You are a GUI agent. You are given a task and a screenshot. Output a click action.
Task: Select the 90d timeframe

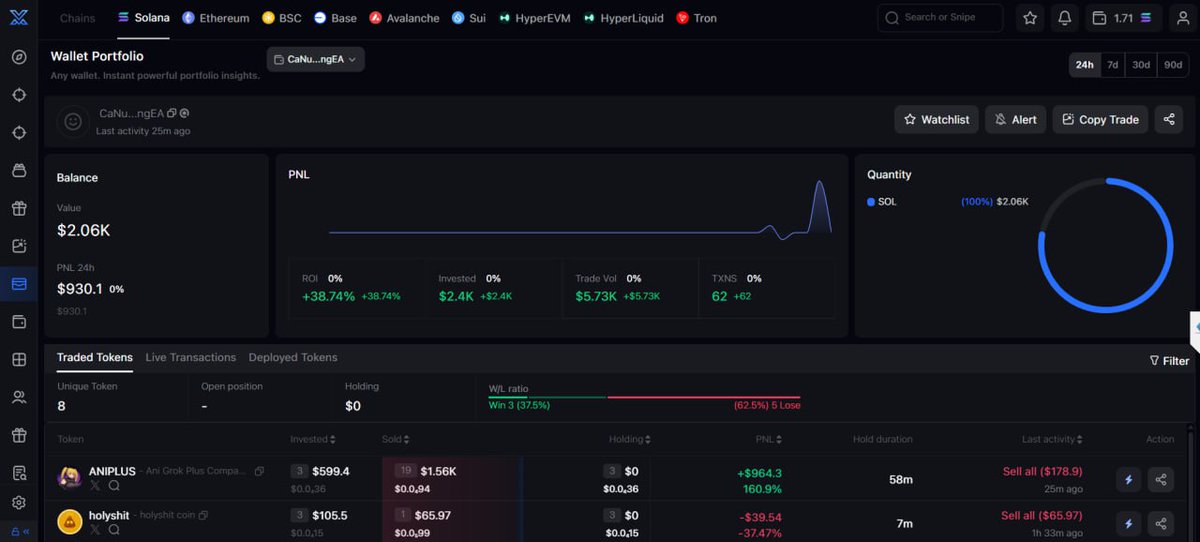1173,65
